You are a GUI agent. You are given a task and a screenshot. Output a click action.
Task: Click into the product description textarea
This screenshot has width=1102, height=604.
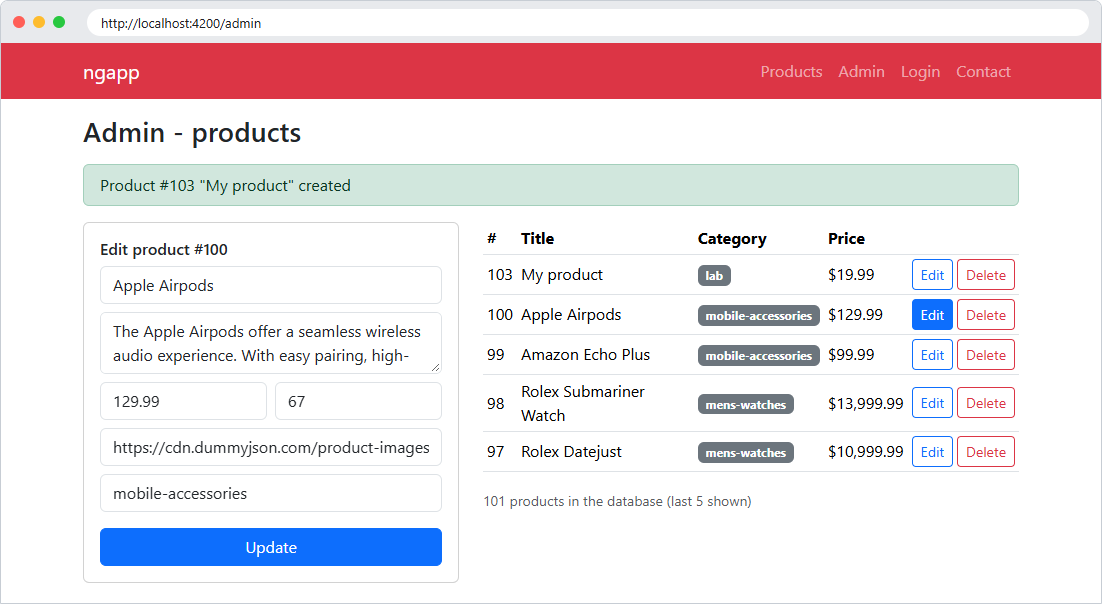pos(271,343)
